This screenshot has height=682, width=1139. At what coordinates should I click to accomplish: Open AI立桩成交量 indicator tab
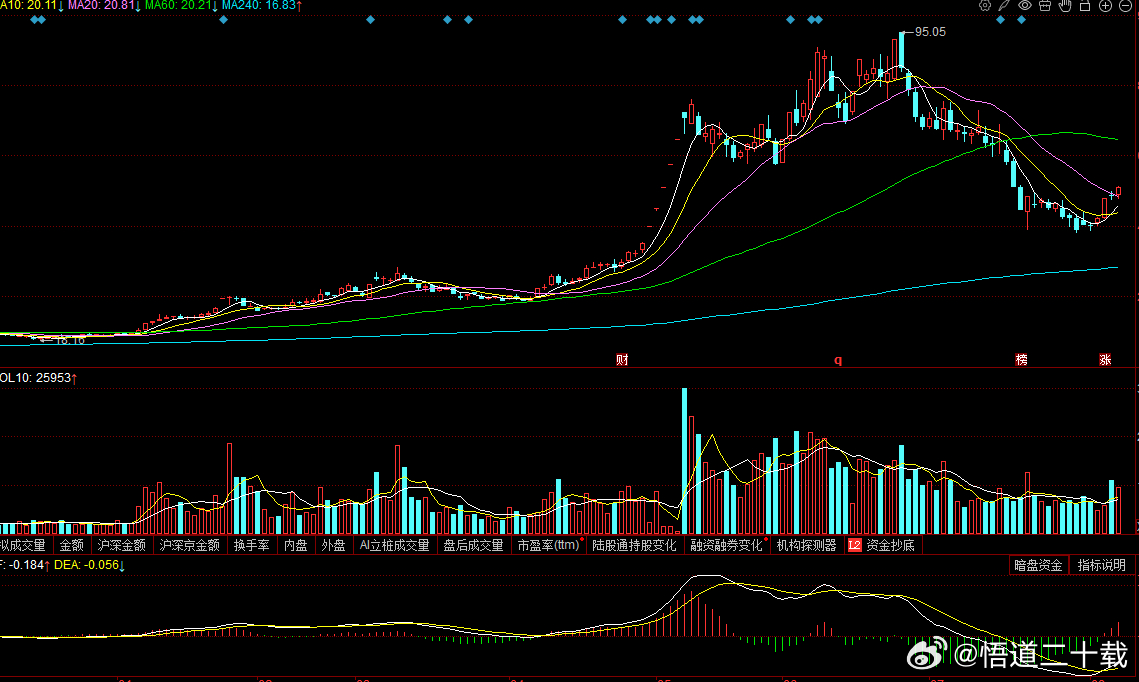[394, 545]
